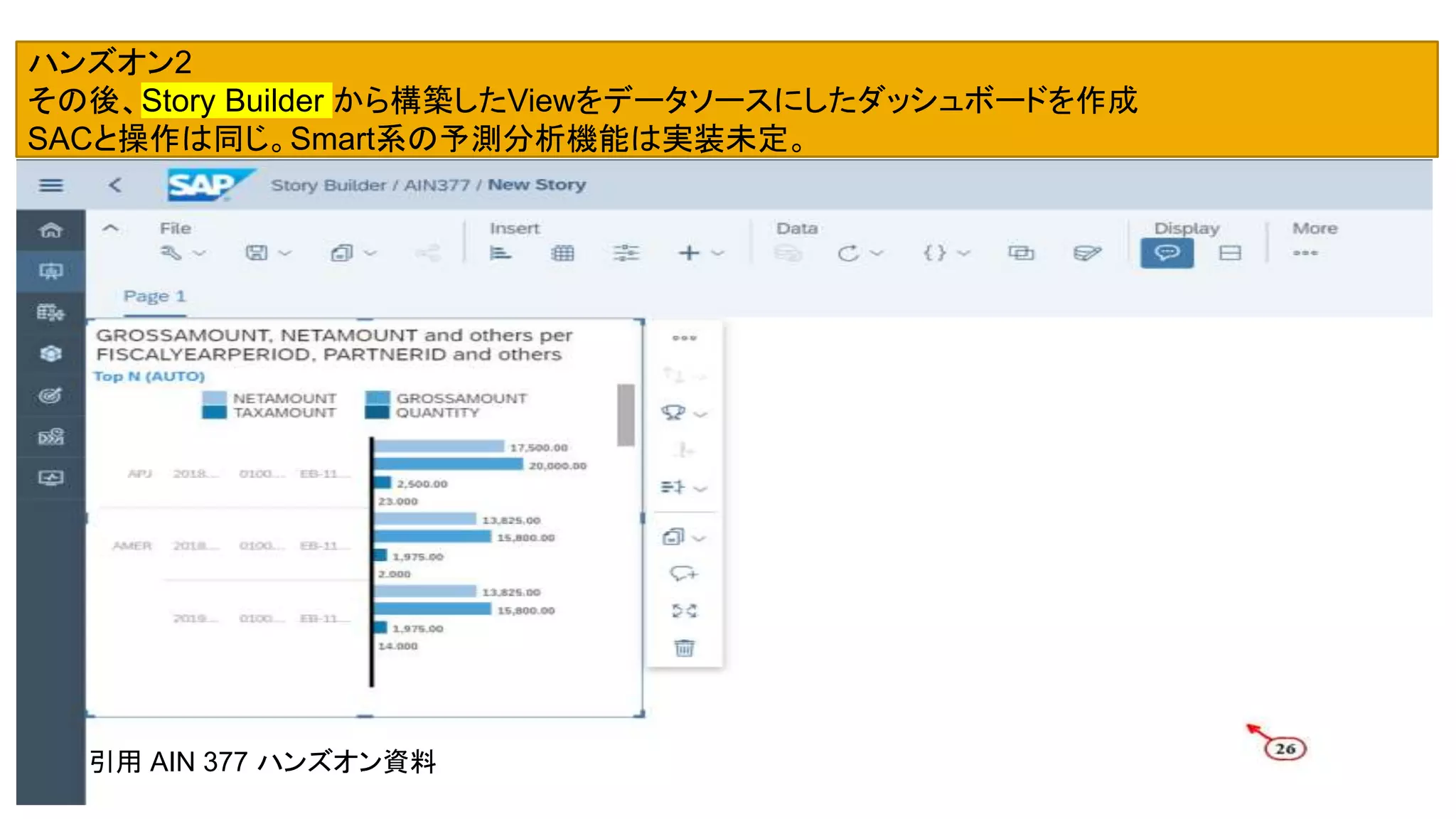This screenshot has width=1456, height=819.
Task: Open the target sidebar icon
Action: [50, 395]
